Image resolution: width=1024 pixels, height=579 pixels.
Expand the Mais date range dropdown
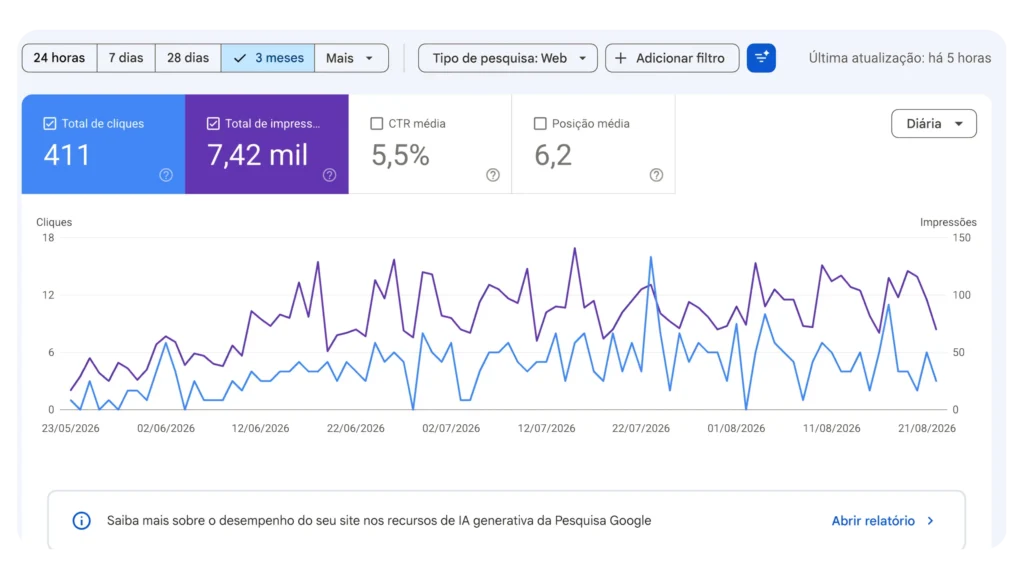(x=351, y=58)
